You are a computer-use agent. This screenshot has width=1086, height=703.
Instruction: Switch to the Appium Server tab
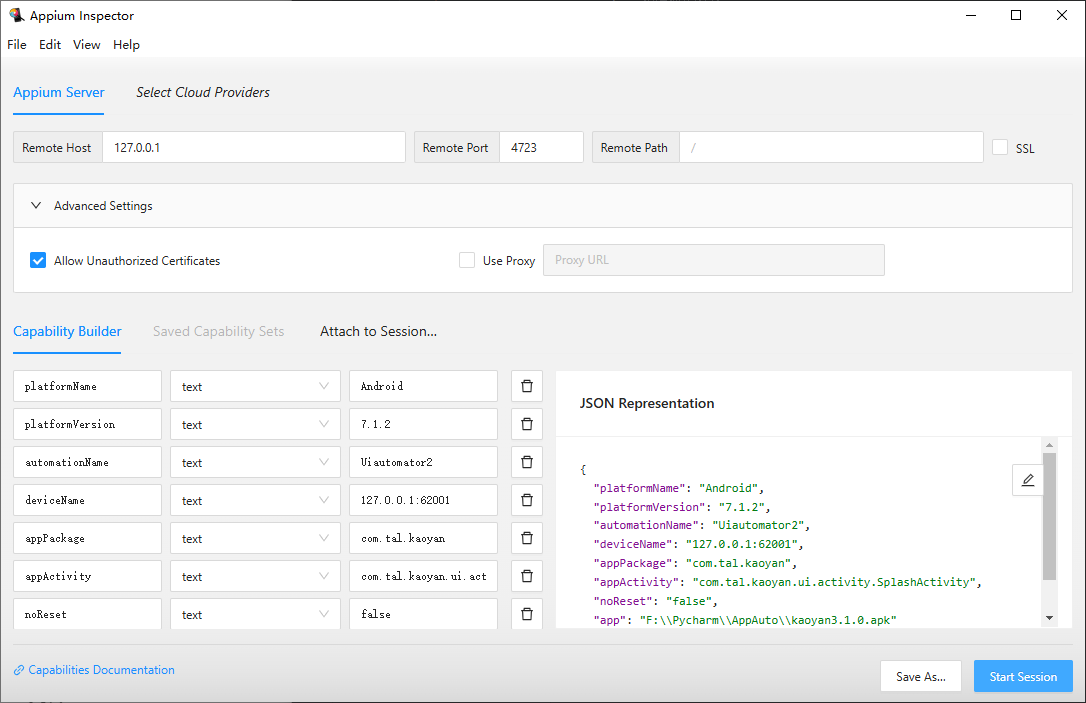click(59, 92)
